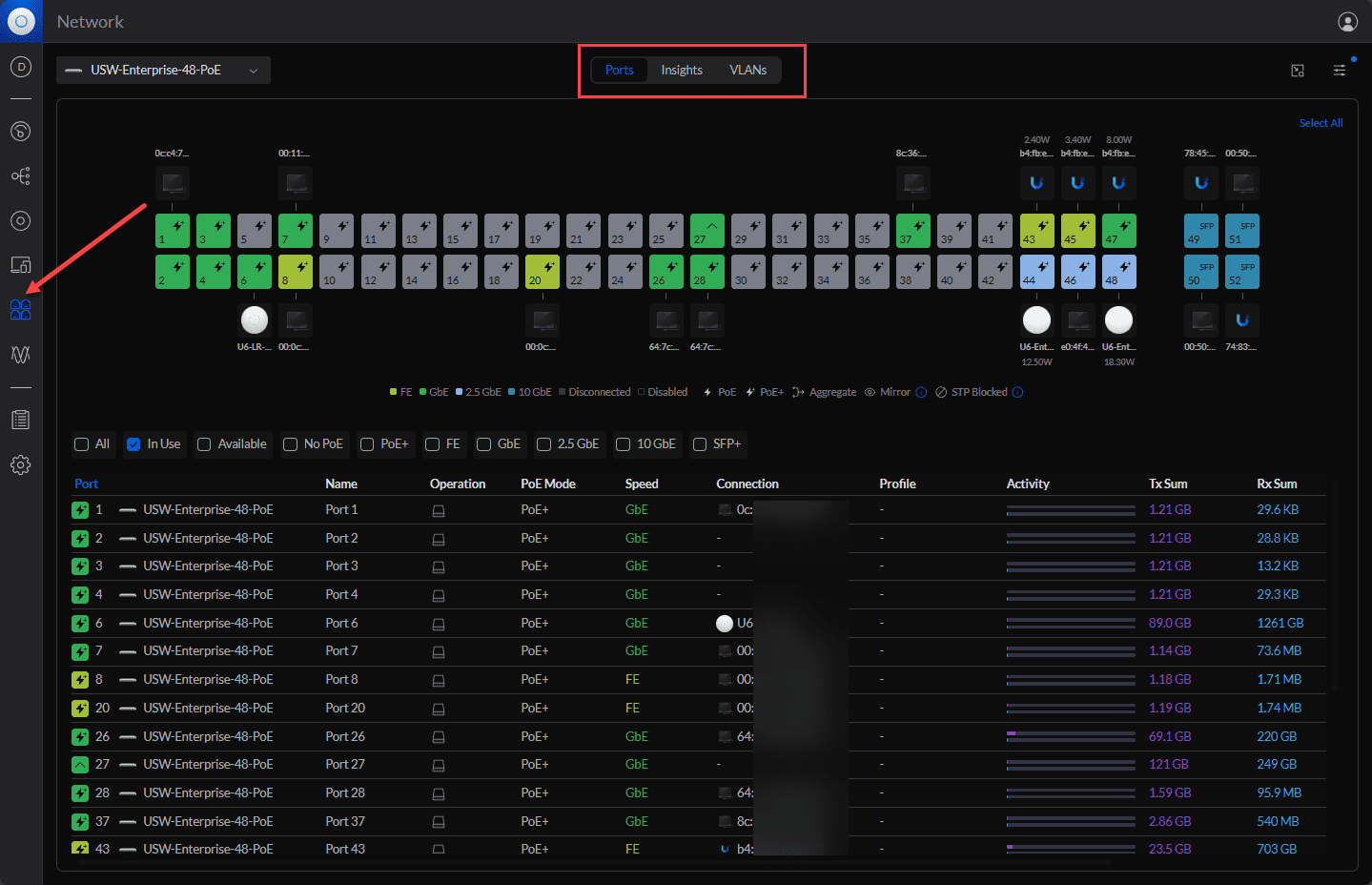
Task: Open the Topology icon in sidebar
Action: tap(20, 176)
